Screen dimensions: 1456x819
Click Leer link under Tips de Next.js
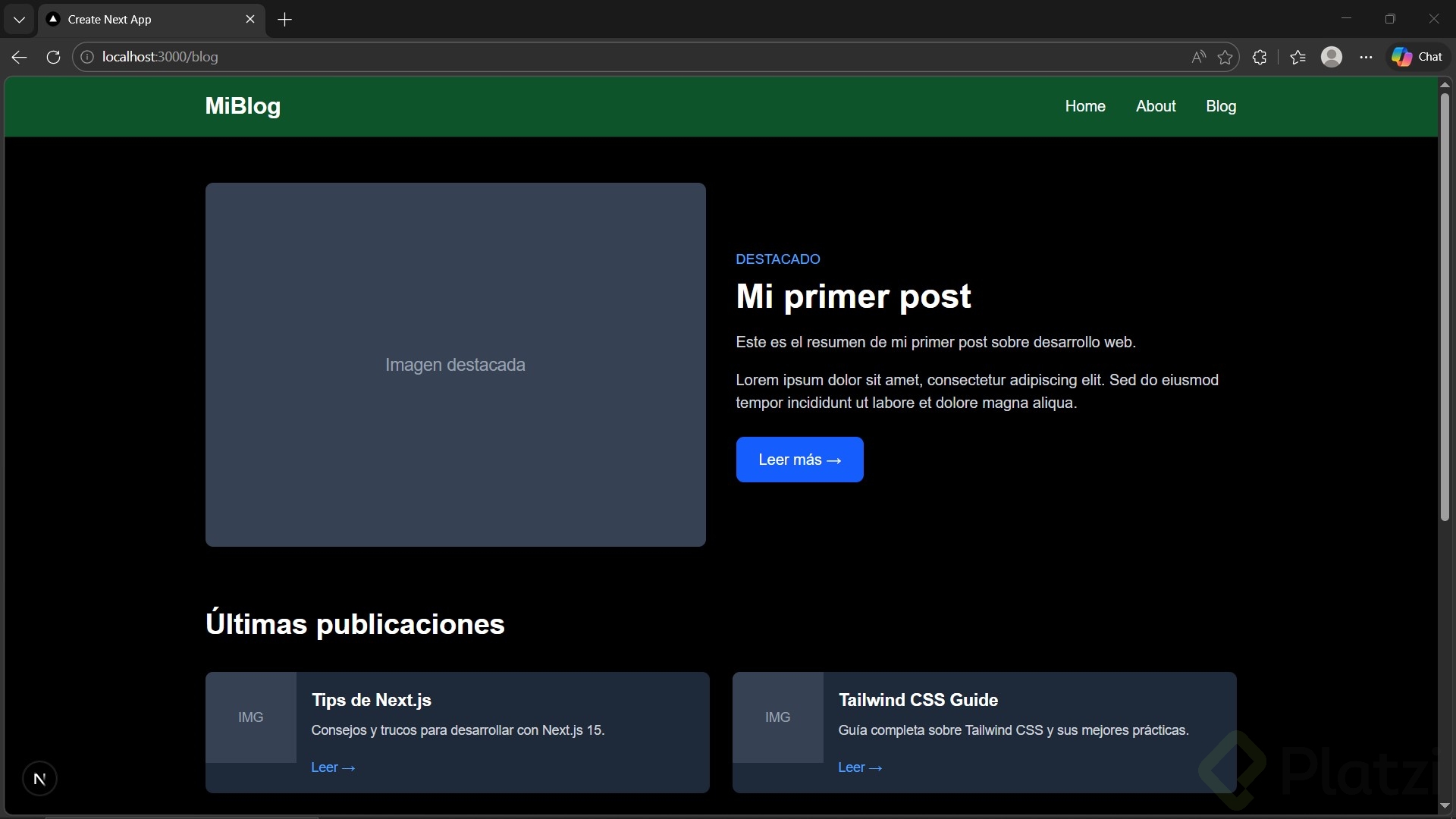[x=332, y=767]
